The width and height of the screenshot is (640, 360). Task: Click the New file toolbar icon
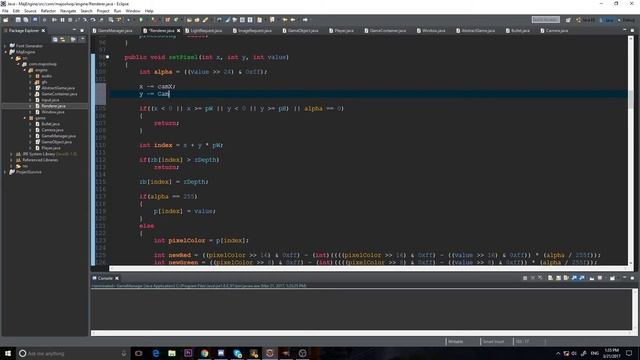click(6, 20)
